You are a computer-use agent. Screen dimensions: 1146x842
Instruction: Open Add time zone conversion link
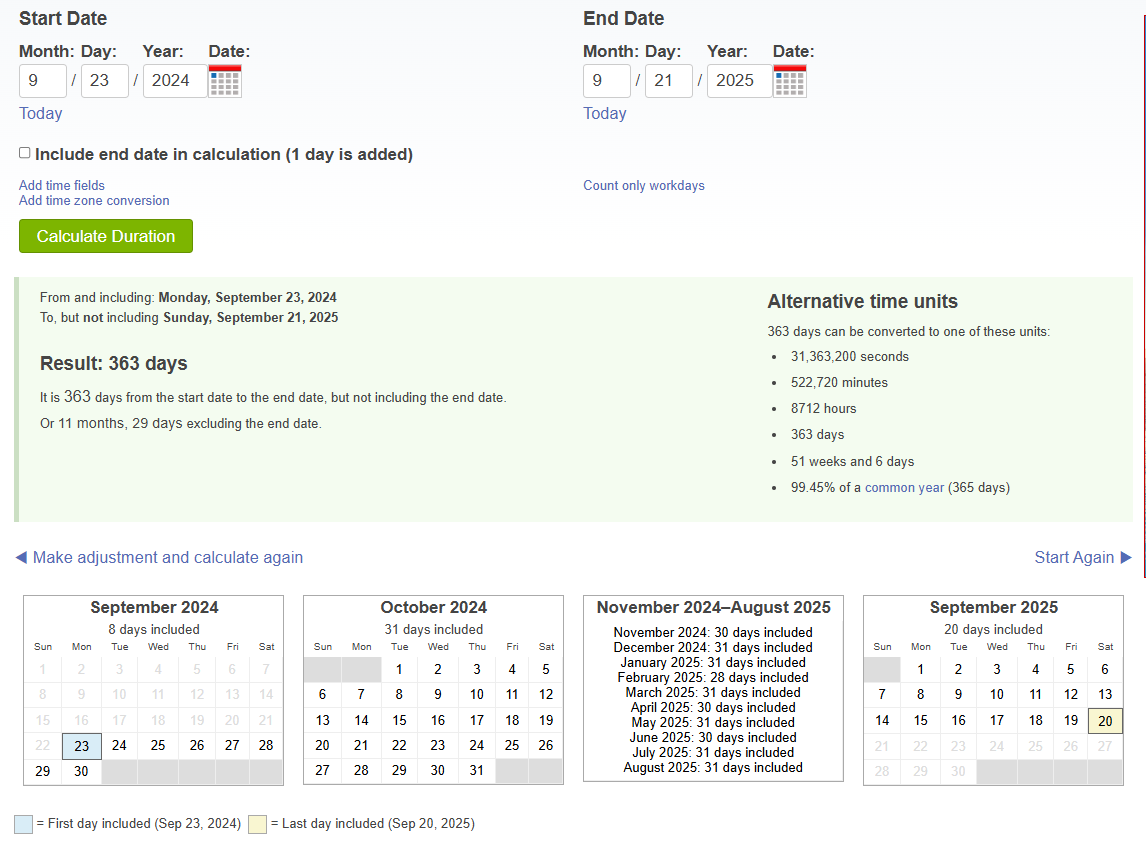[x=94, y=200]
